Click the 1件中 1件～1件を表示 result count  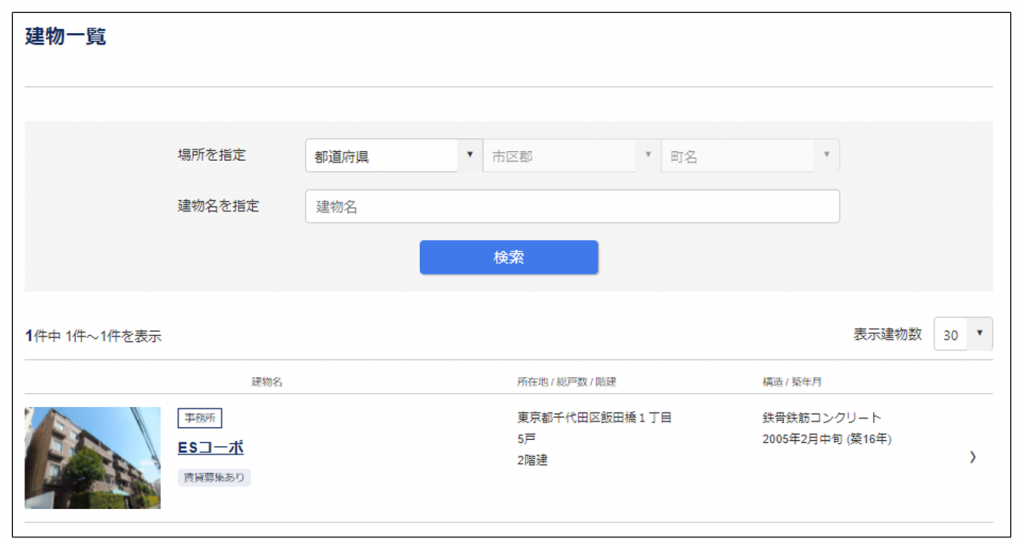93,336
